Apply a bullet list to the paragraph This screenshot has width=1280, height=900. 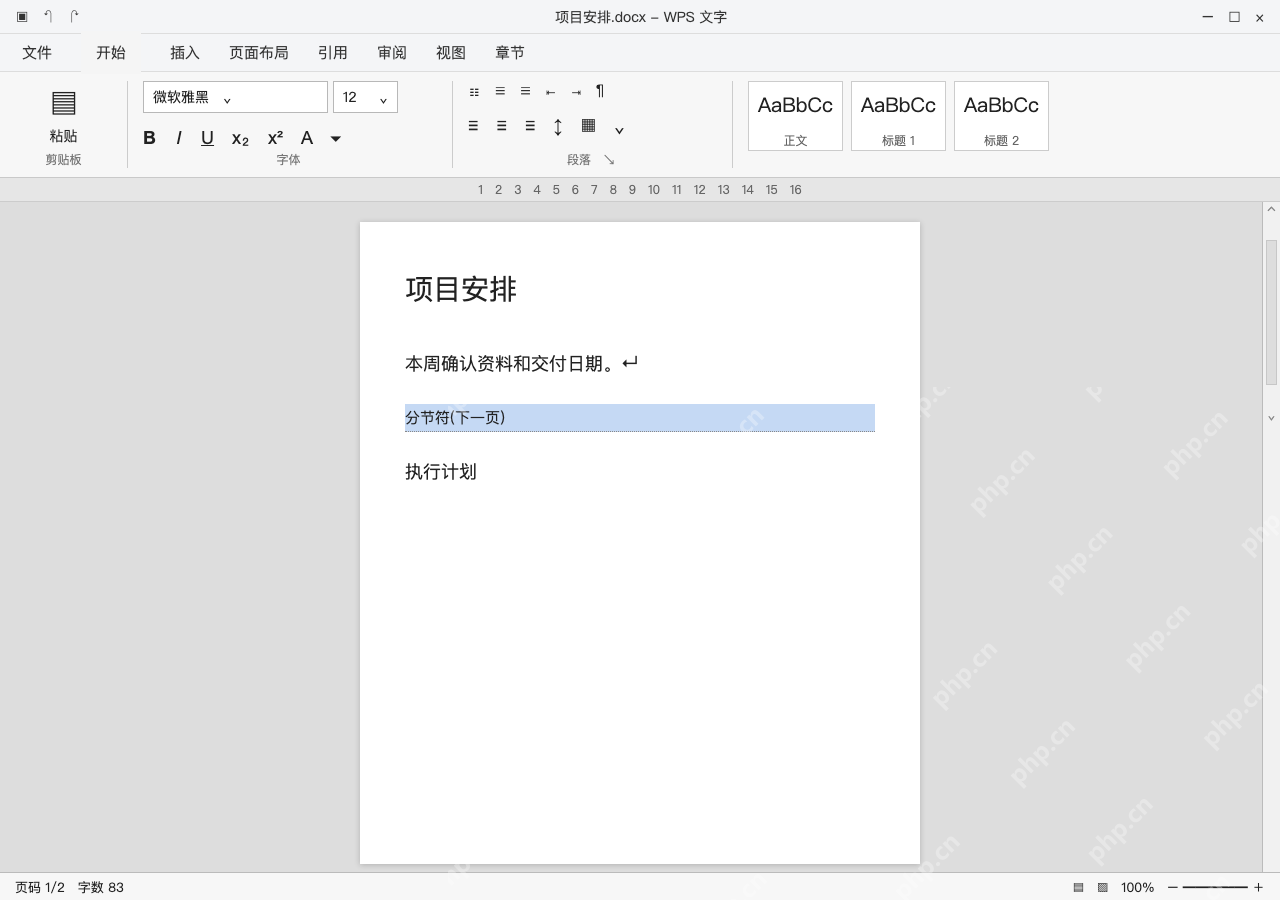pyautogui.click(x=474, y=92)
